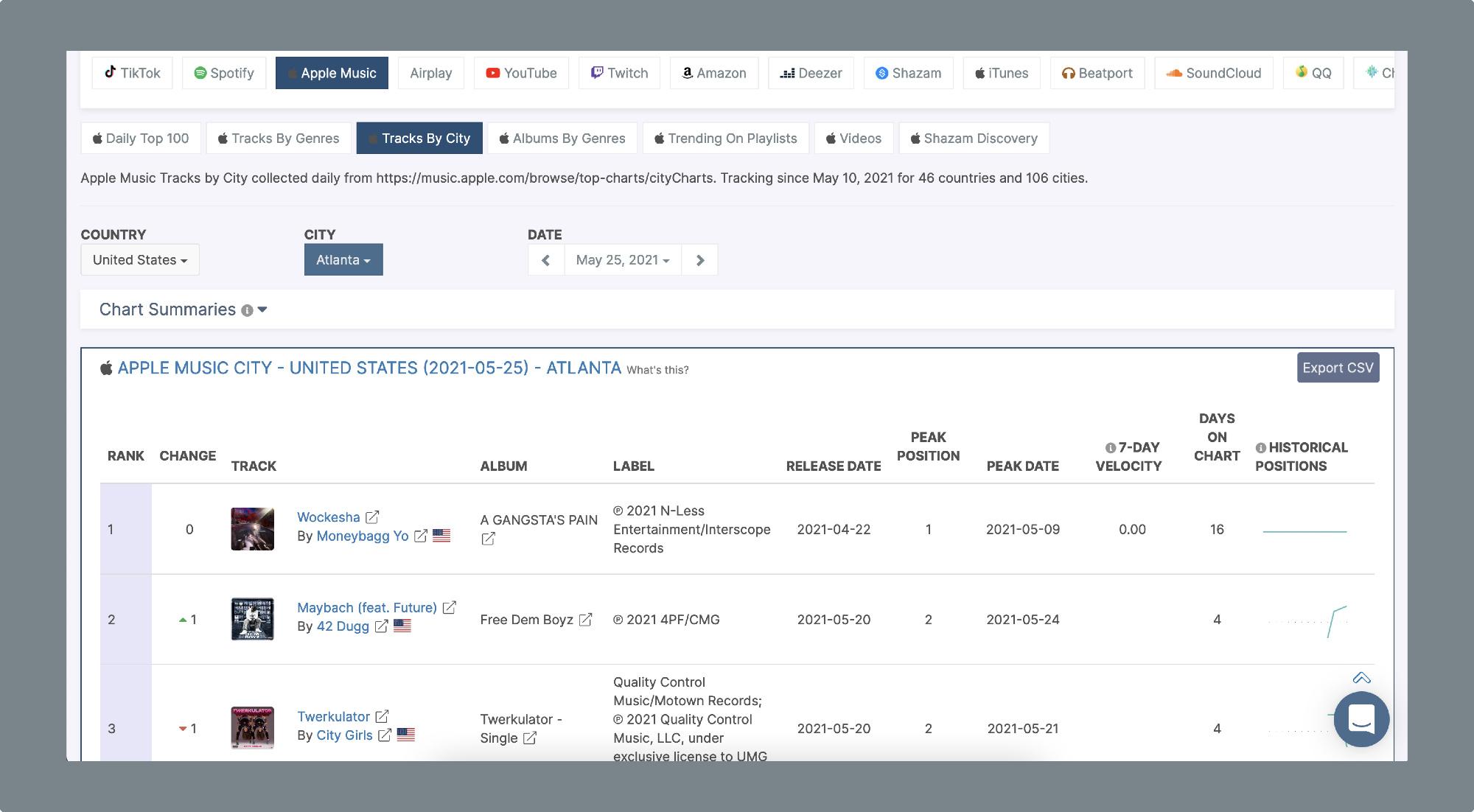This screenshot has height=812, width=1474.
Task: Export the chart as CSV
Action: pos(1338,368)
